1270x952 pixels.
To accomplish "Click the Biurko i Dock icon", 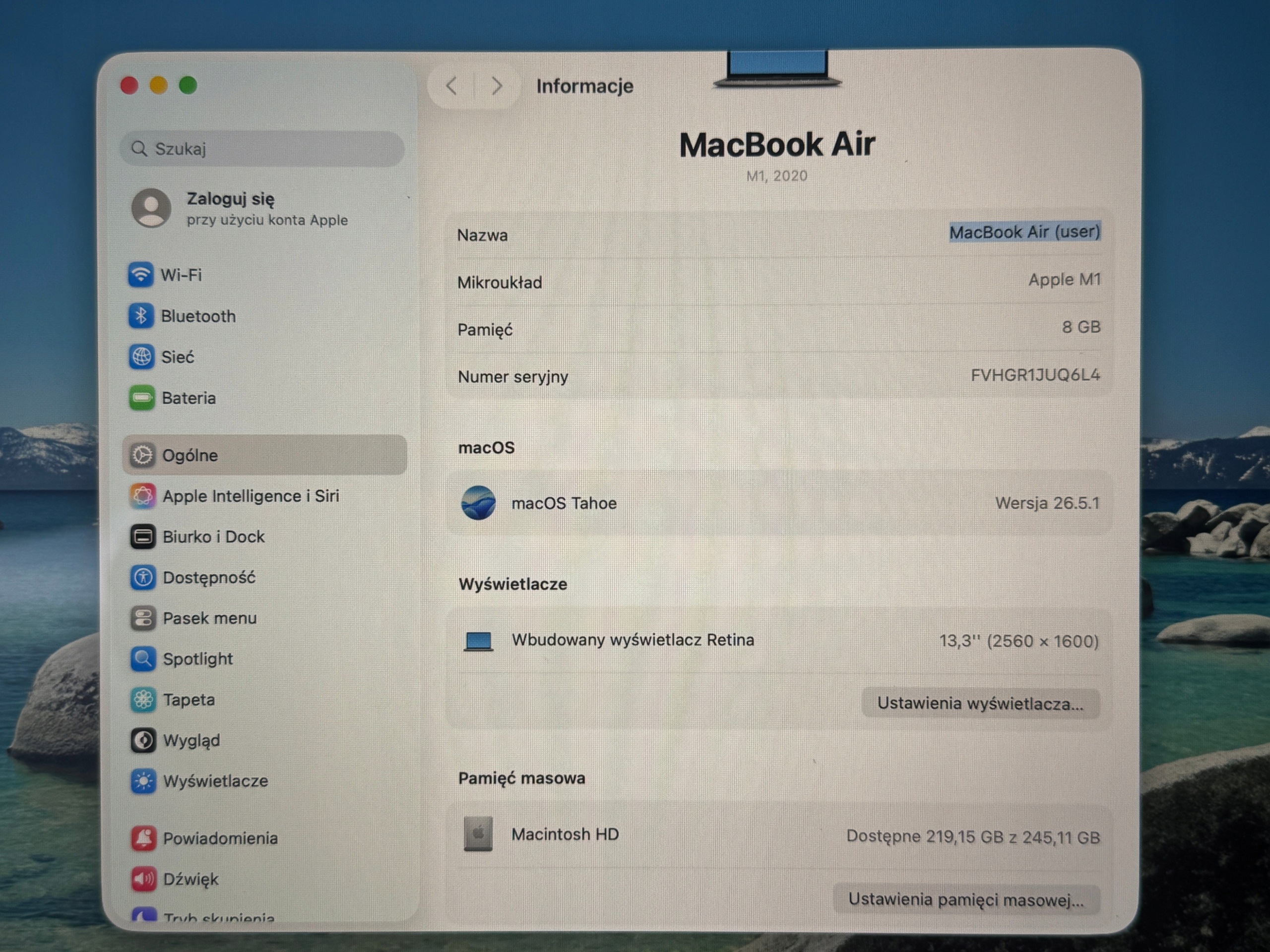I will [142, 537].
